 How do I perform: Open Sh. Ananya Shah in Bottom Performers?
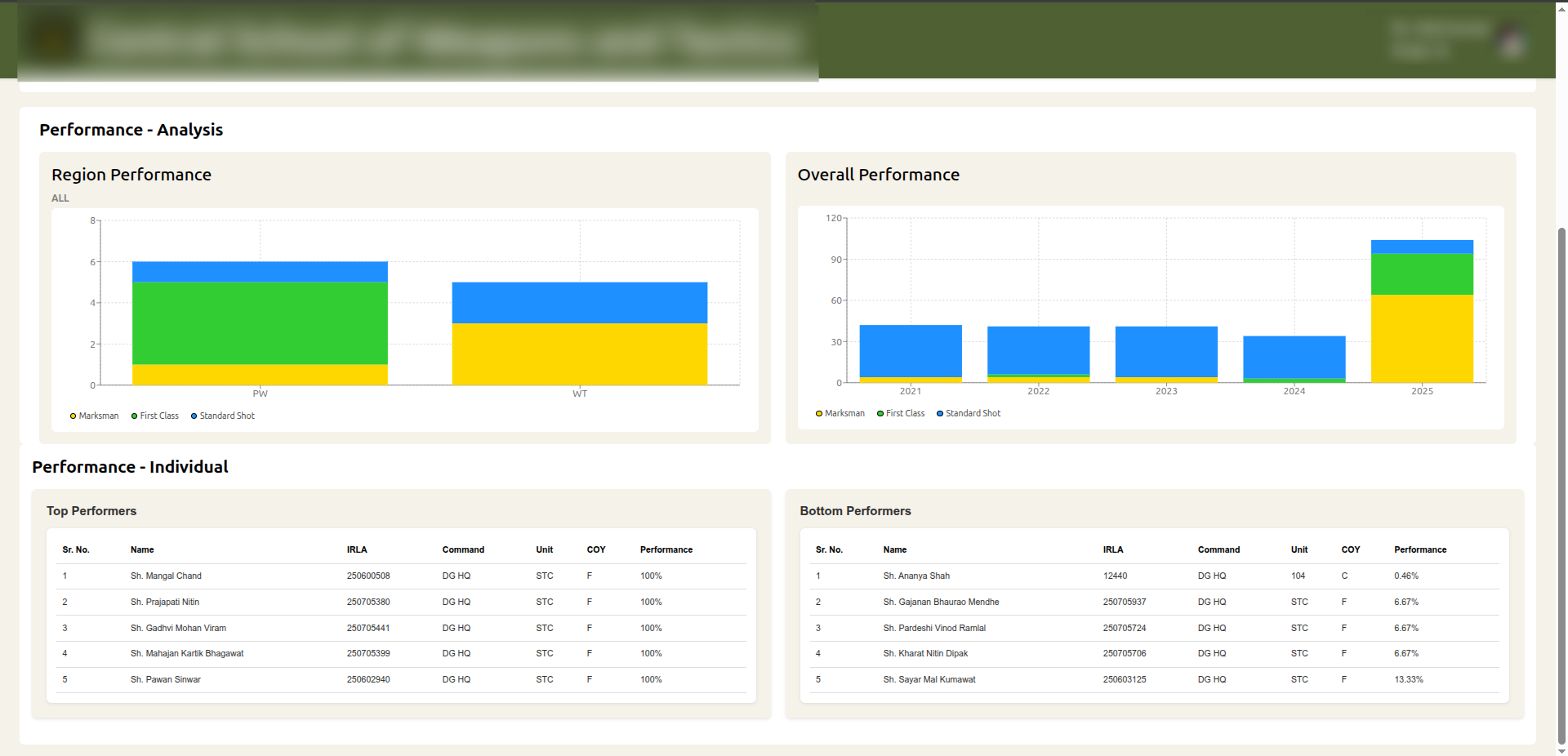916,576
